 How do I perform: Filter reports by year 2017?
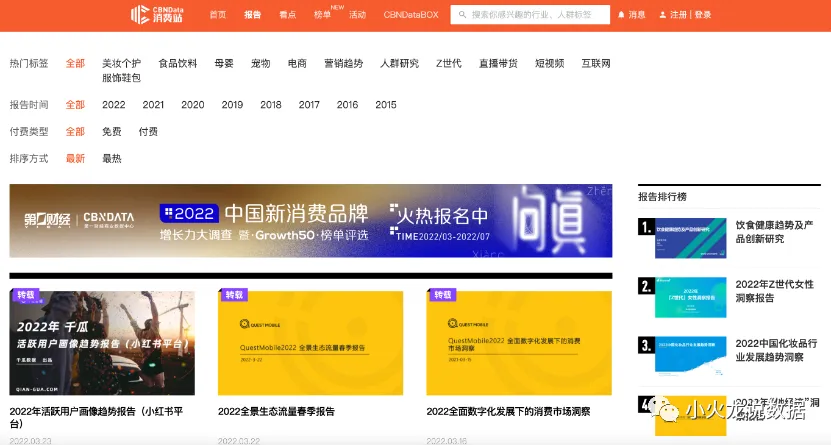309,105
